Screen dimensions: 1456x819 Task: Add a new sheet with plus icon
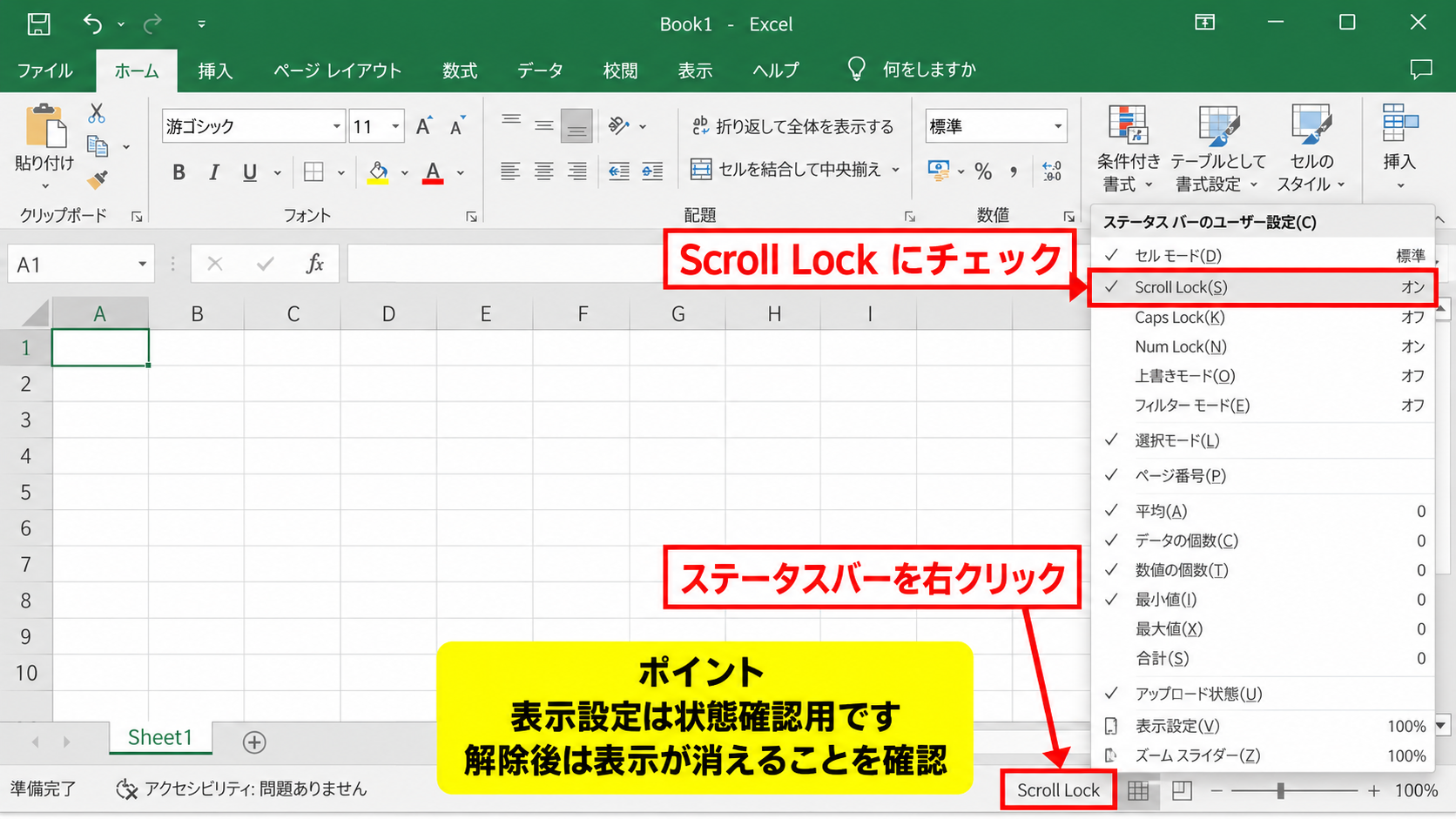click(254, 742)
